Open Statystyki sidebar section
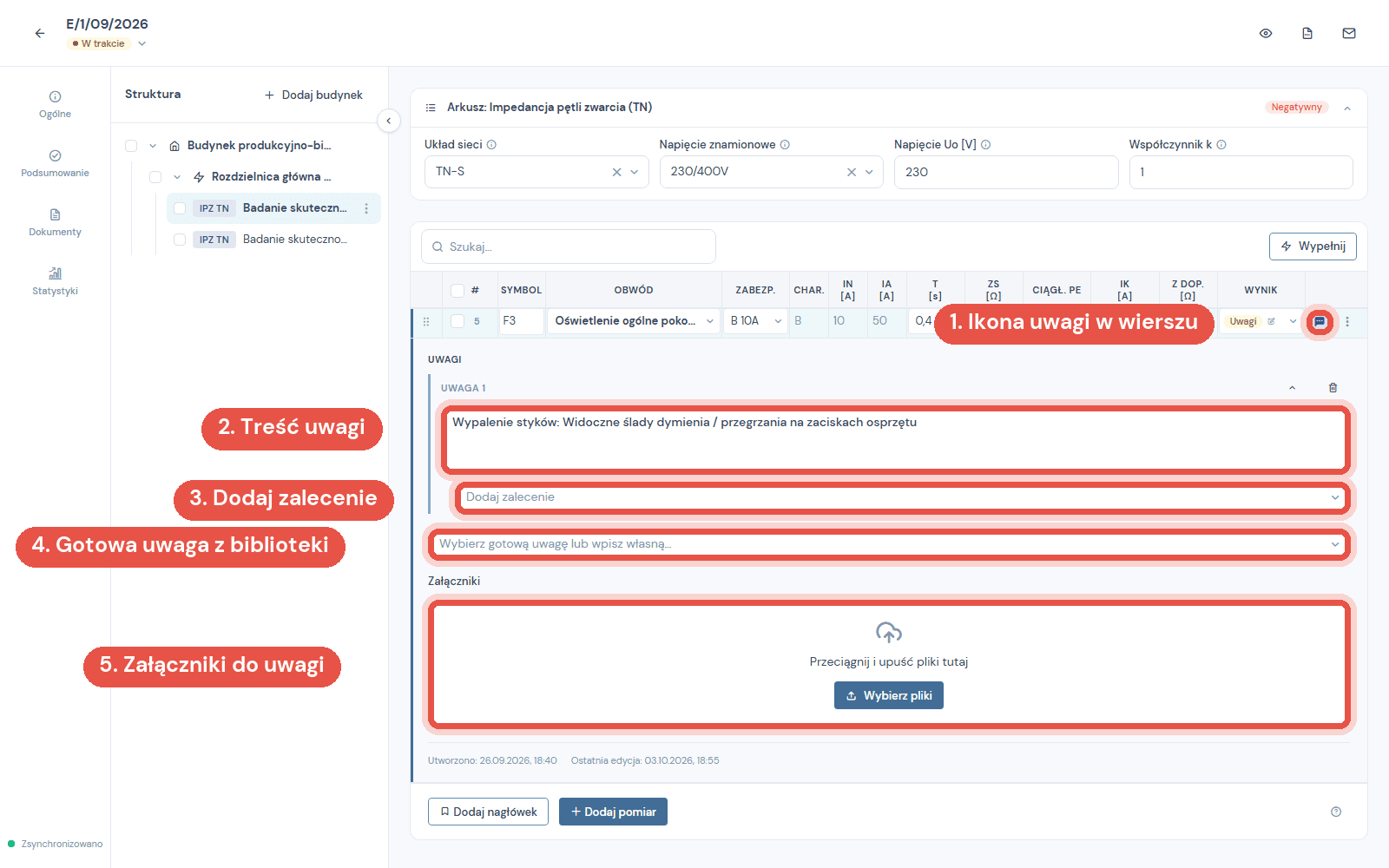The width and height of the screenshot is (1389, 868). (x=55, y=281)
